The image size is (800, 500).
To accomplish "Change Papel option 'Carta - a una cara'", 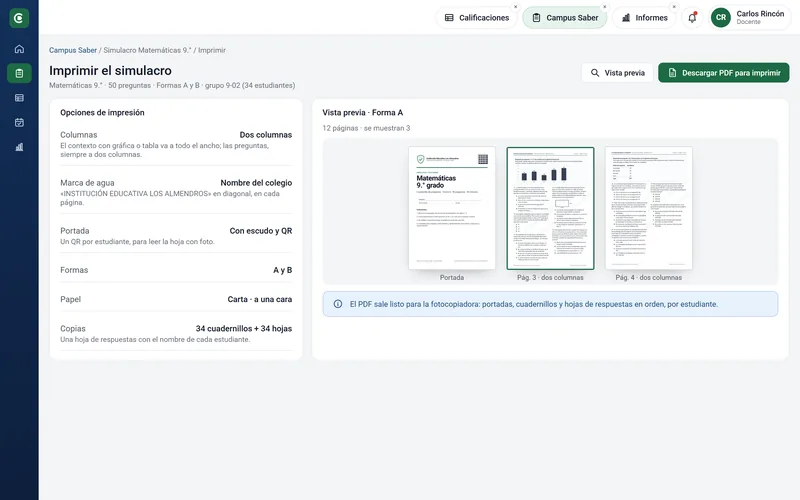I will pos(260,299).
